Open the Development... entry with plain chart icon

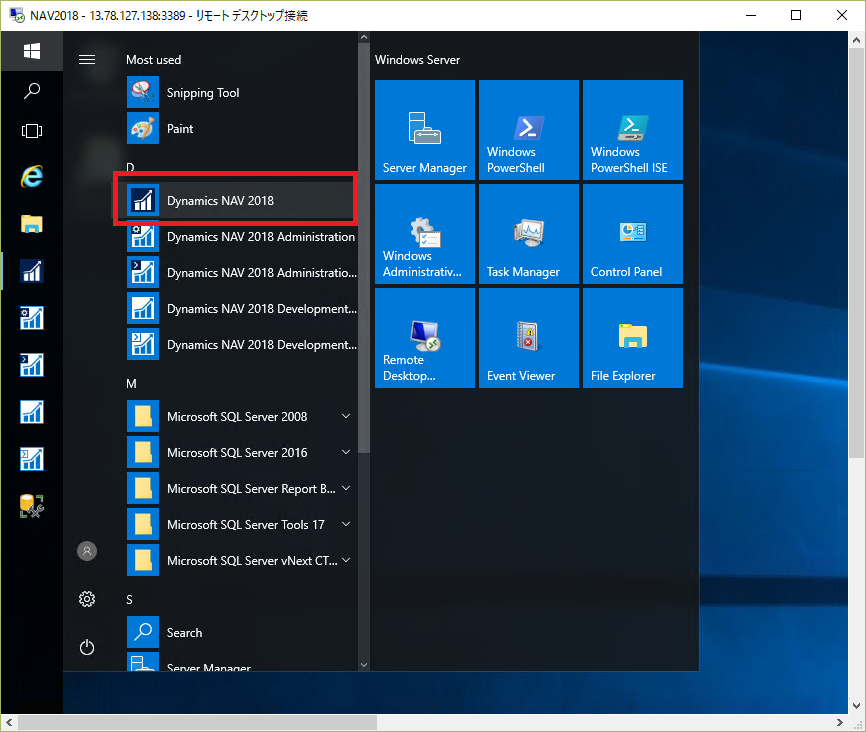point(242,308)
